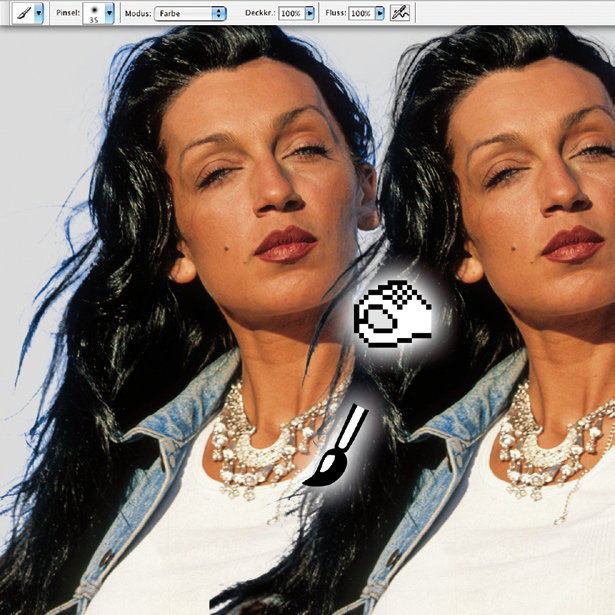Click the Brush tool preset icon
Screen dimensions: 615x615
23,13
